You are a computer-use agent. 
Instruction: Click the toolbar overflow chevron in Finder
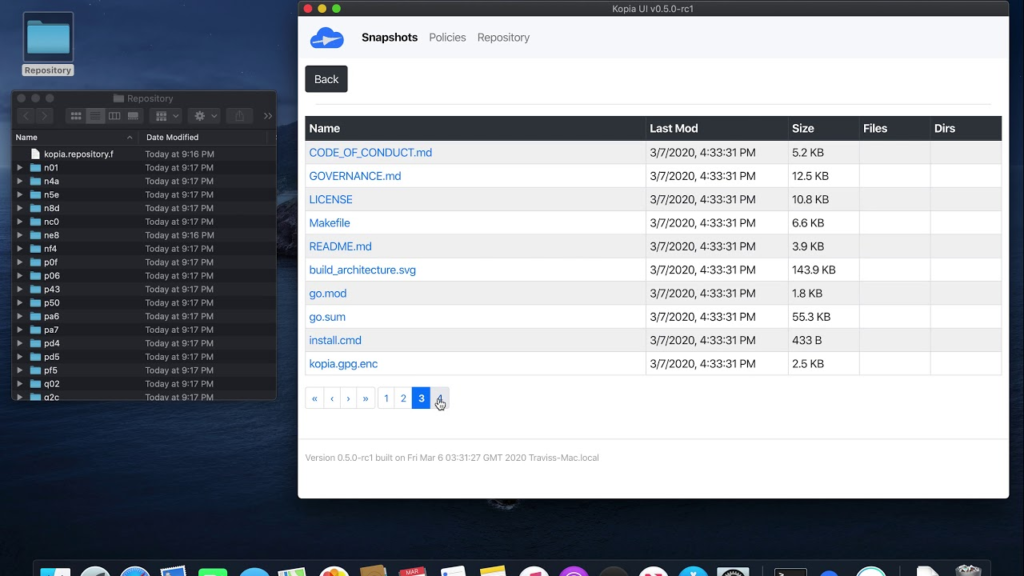click(267, 116)
